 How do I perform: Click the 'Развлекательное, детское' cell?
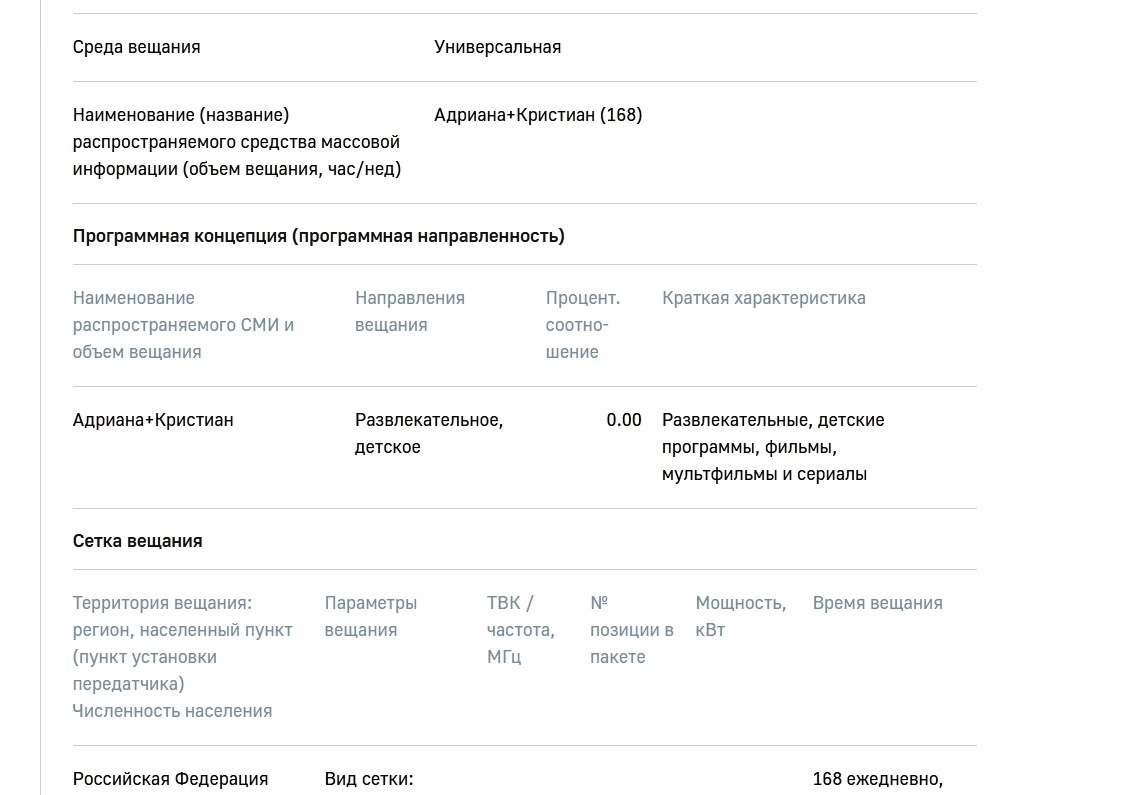click(429, 434)
